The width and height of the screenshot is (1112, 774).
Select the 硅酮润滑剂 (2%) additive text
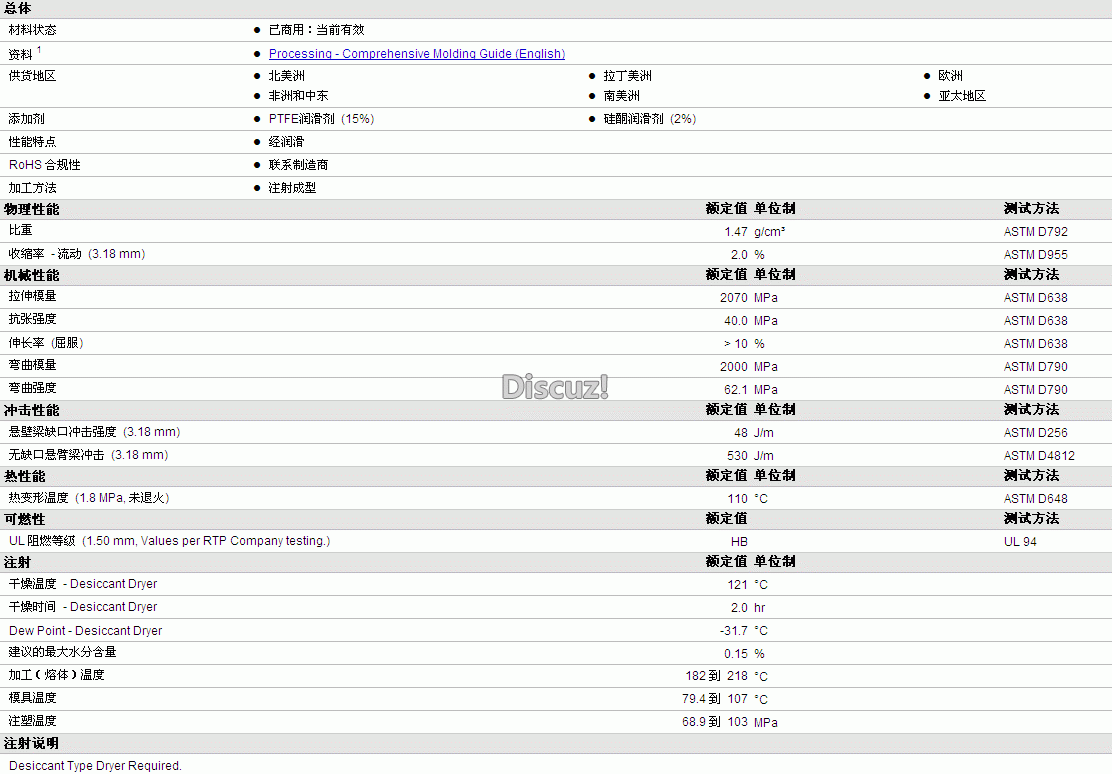650,119
